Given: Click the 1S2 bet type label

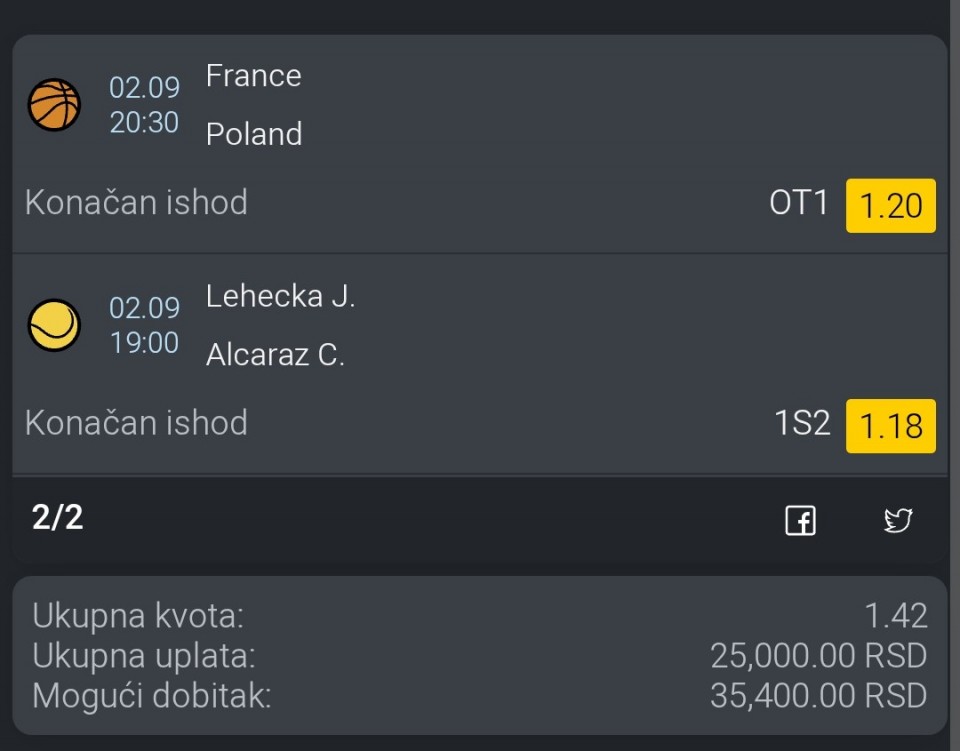Looking at the screenshot, I should [x=803, y=423].
